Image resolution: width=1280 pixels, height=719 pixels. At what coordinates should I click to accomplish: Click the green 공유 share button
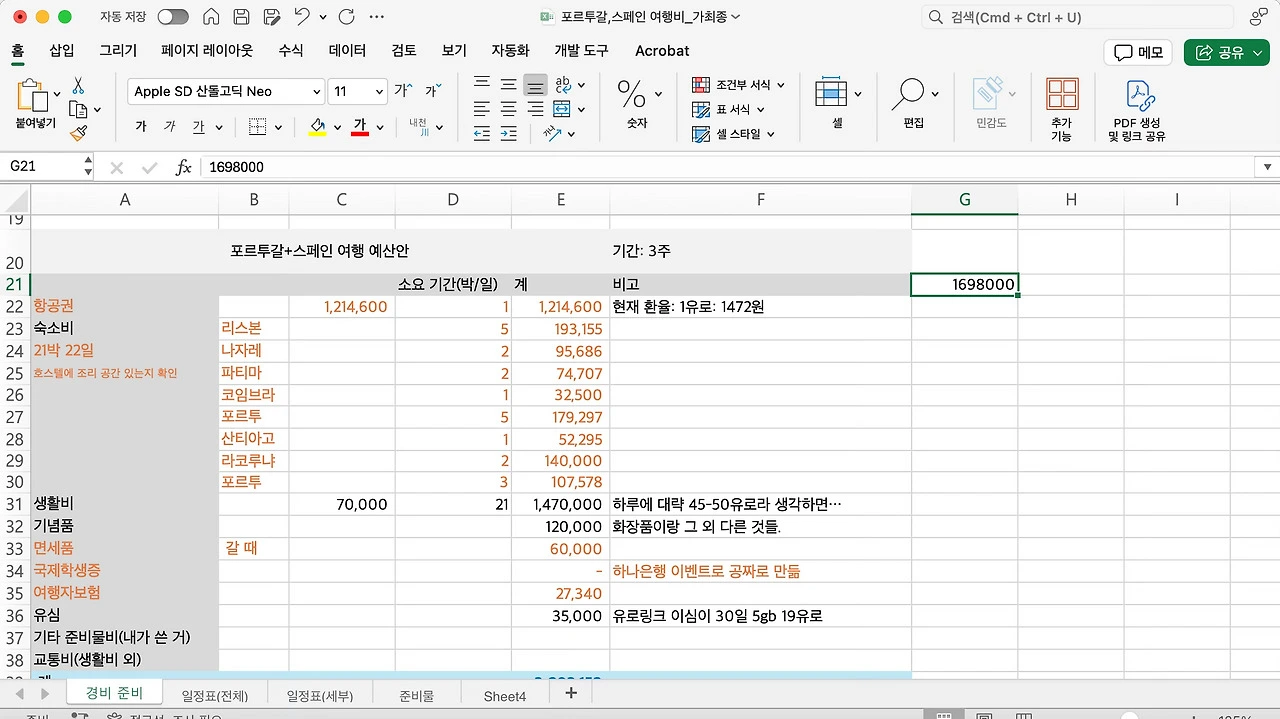tap(1227, 53)
